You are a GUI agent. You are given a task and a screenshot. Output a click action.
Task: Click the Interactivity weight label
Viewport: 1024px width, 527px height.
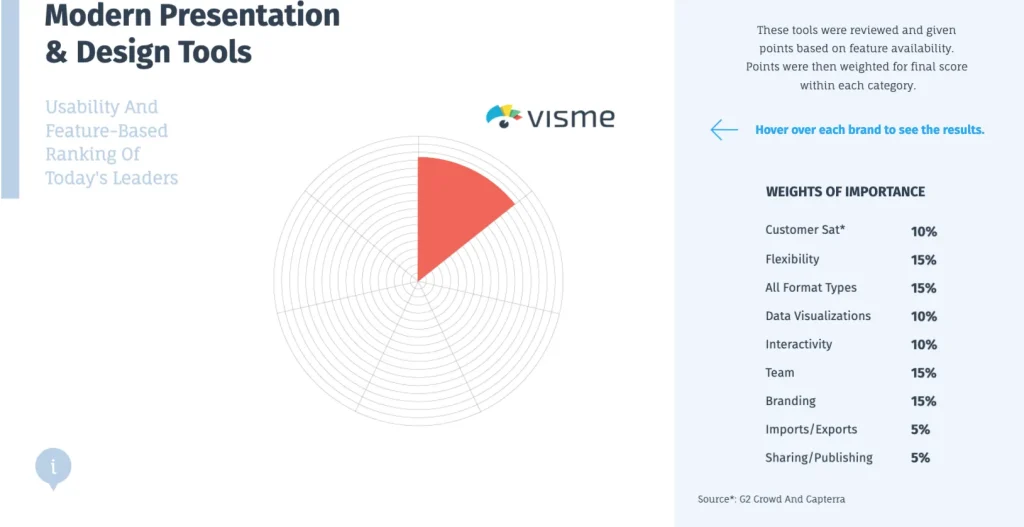tap(798, 344)
